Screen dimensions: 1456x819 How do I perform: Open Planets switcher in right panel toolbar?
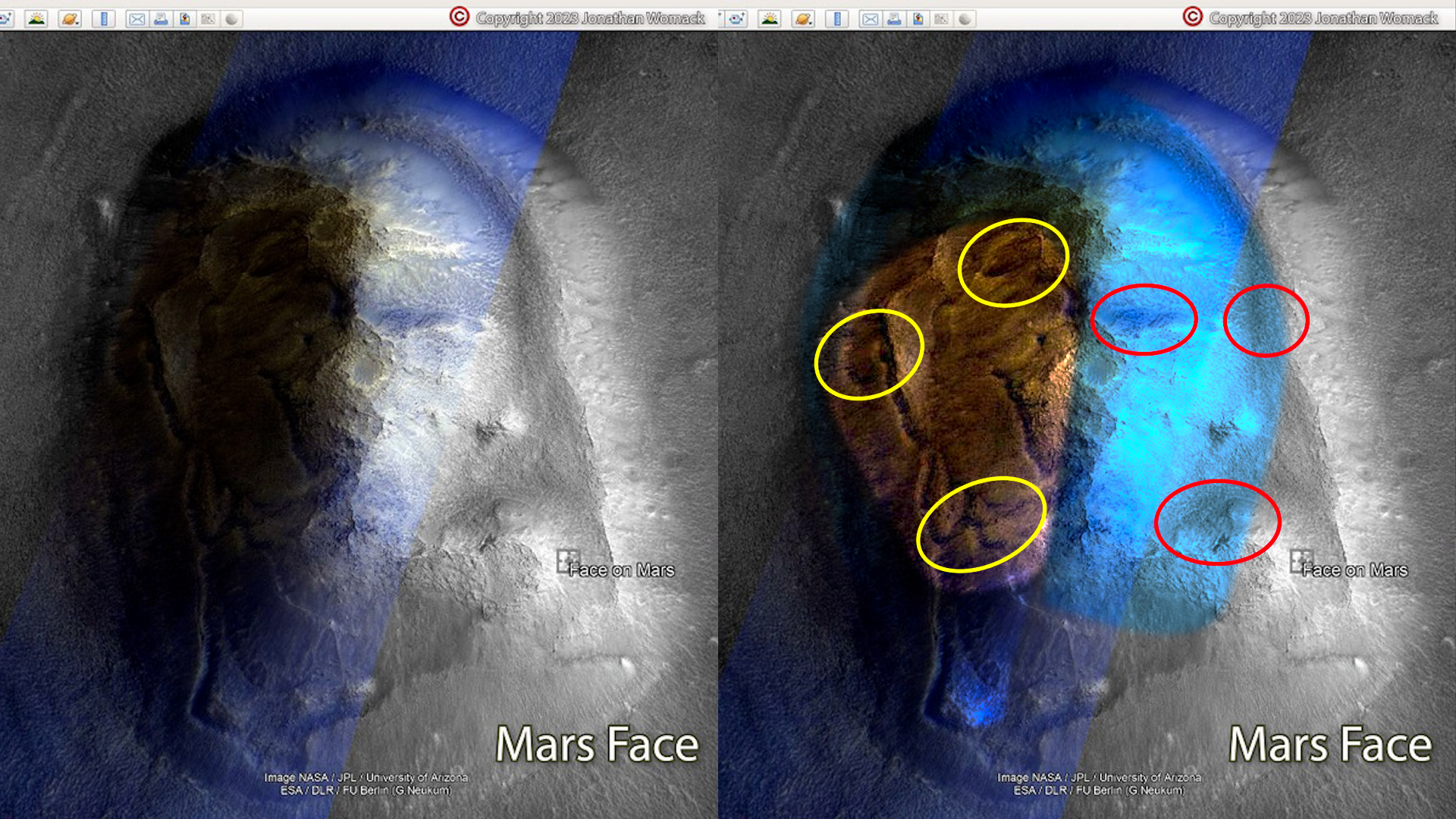tap(803, 19)
